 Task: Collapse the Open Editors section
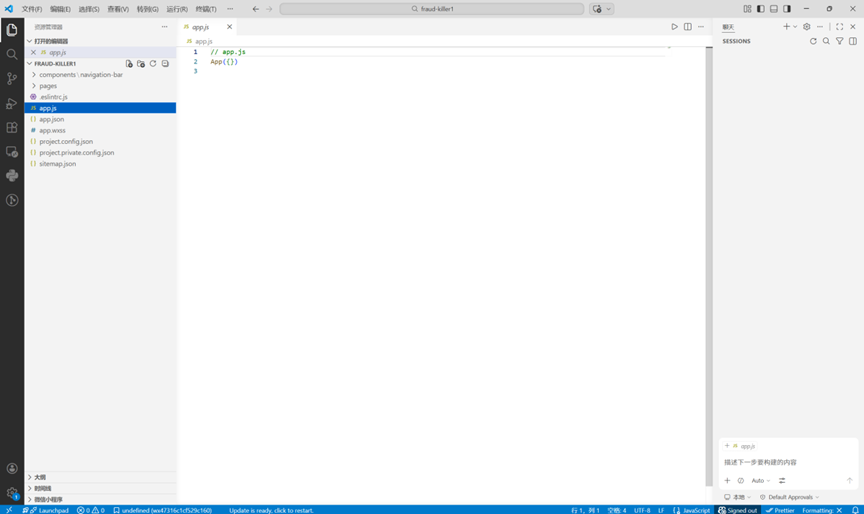tap(30, 41)
